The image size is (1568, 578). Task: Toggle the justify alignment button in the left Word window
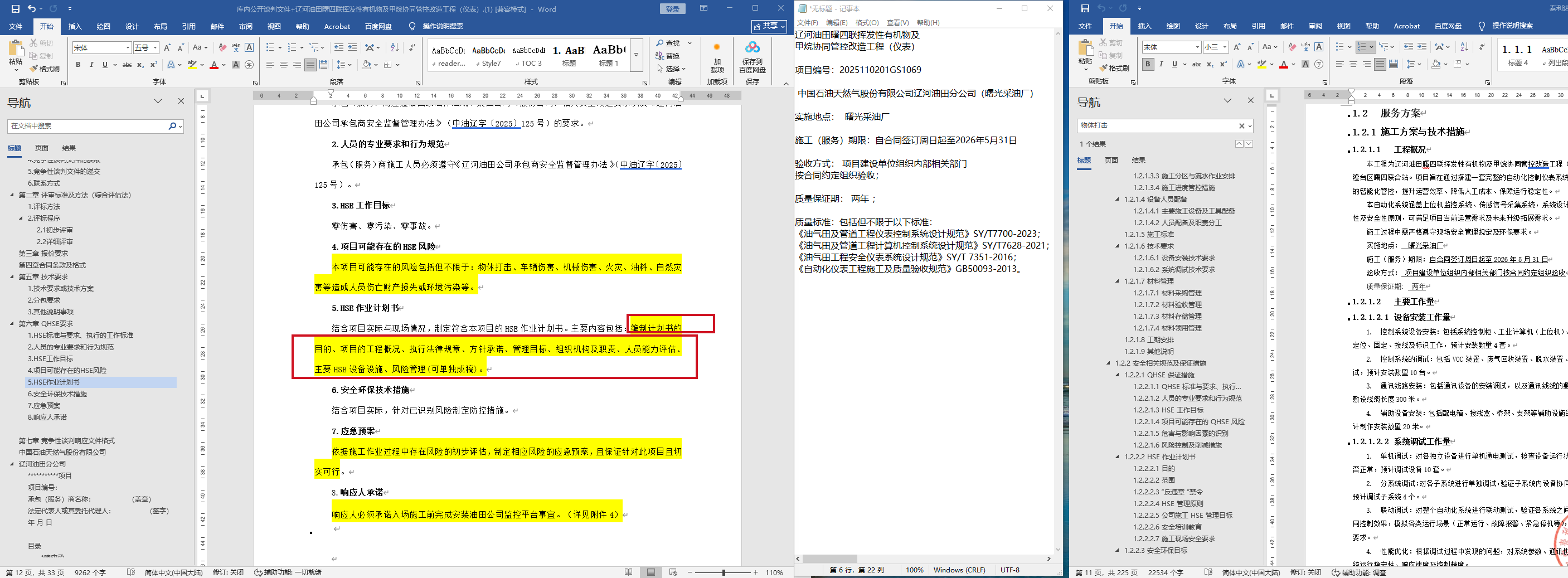pos(310,65)
